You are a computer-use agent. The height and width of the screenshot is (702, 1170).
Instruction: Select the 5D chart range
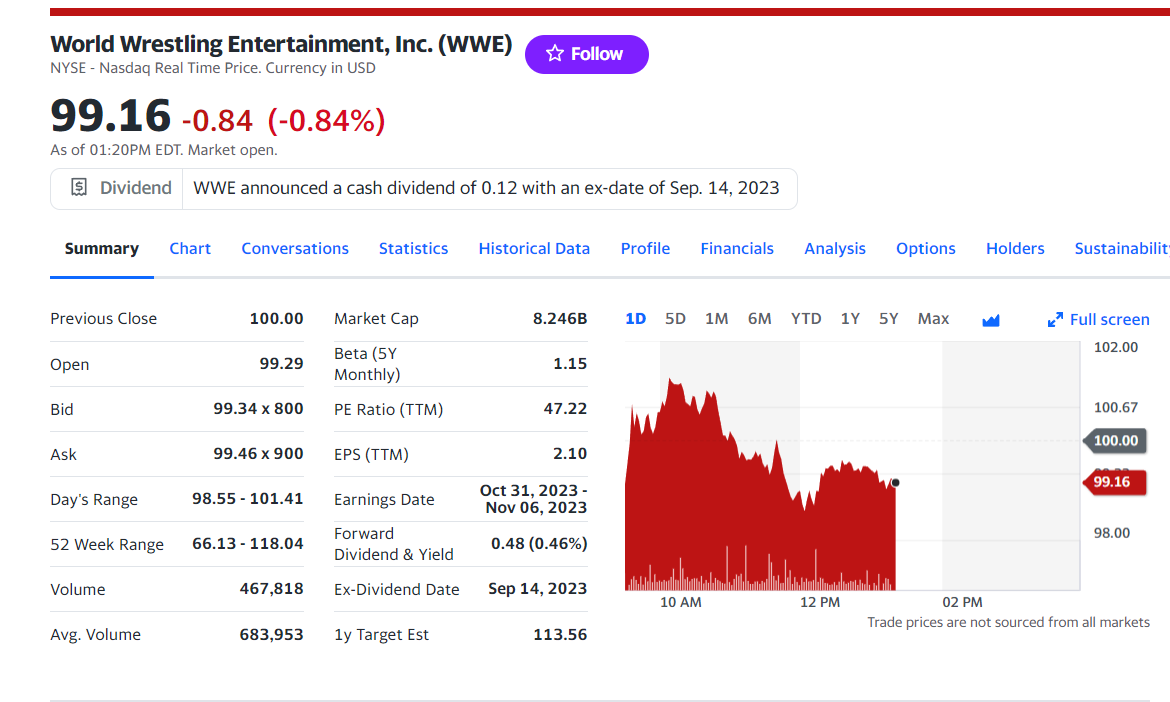(x=675, y=319)
